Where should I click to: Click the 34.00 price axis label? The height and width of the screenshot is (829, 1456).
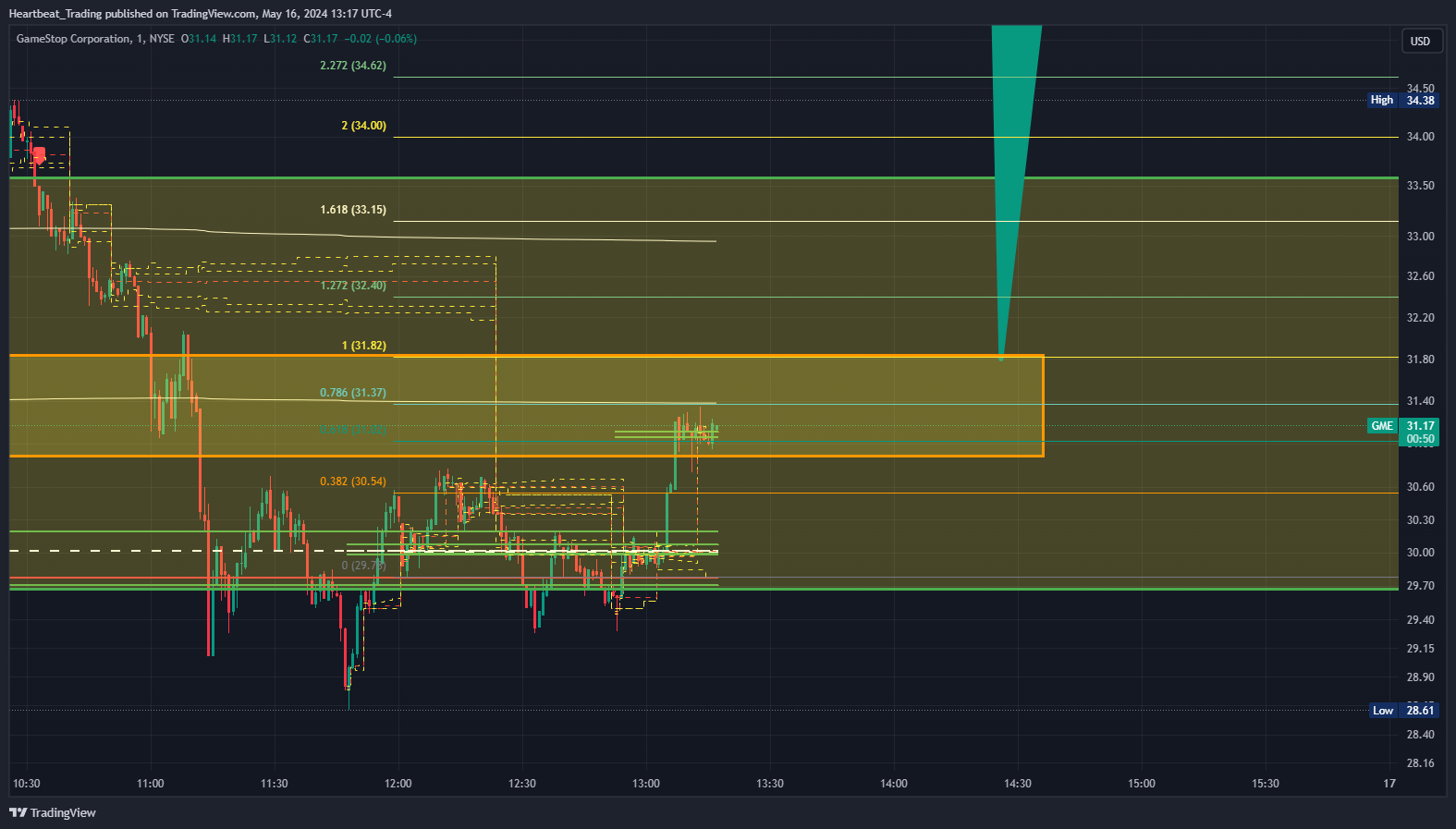coord(1421,137)
